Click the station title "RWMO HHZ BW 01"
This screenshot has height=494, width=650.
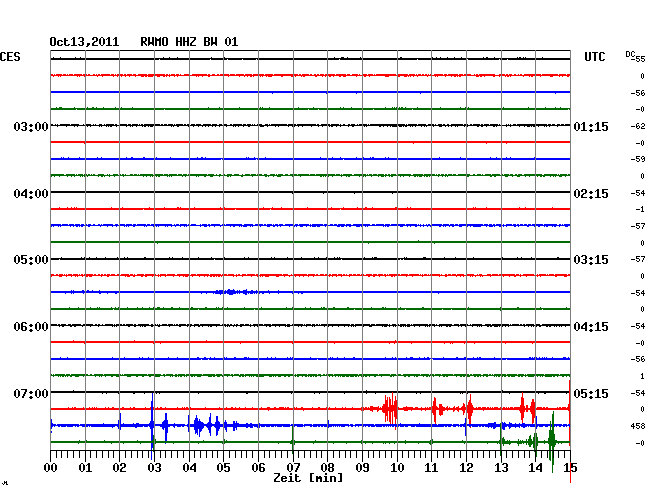[x=189, y=42]
